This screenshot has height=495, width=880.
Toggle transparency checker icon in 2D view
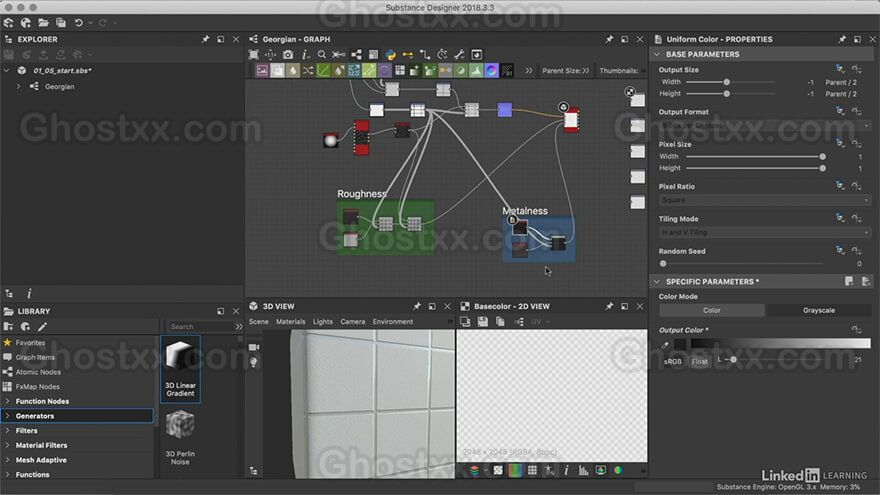coord(498,470)
